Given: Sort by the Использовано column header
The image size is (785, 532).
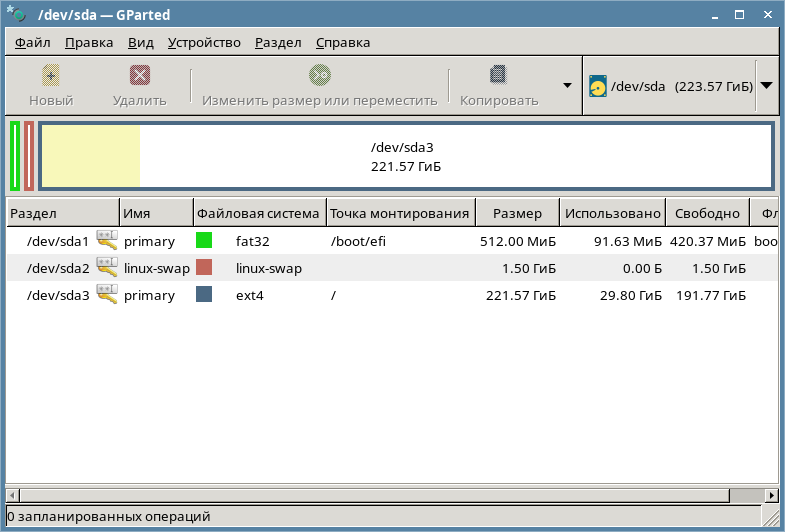Looking at the screenshot, I should tap(613, 213).
